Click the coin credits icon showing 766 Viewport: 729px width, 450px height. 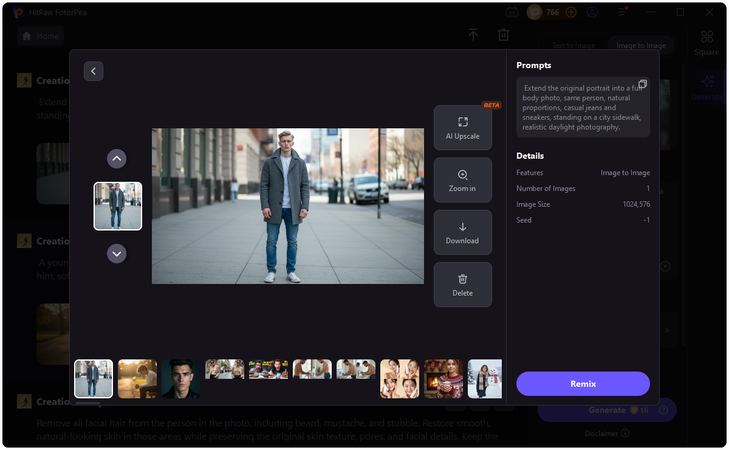534,12
